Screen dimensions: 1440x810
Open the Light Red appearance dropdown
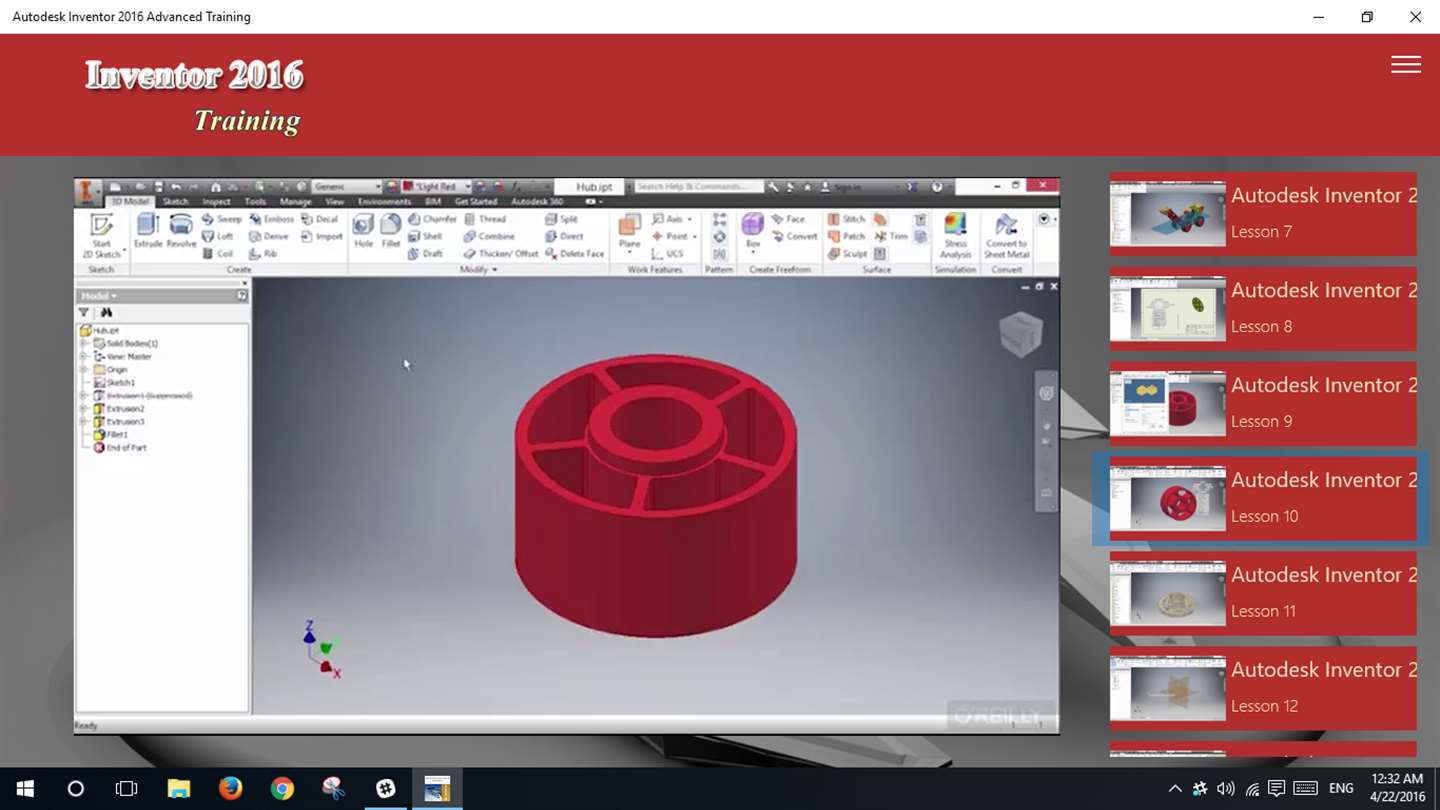[436, 187]
